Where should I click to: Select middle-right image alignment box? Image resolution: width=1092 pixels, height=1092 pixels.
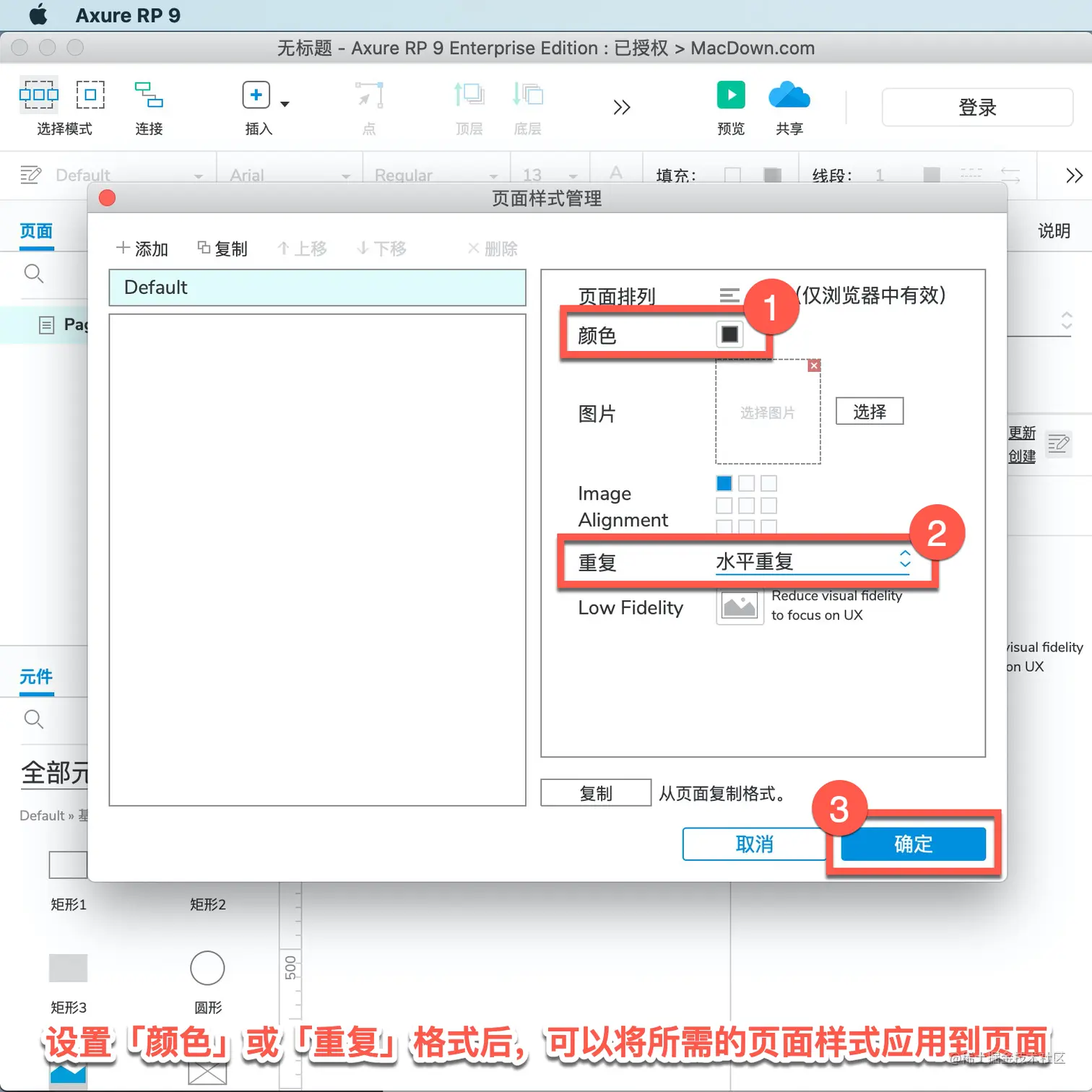(769, 506)
